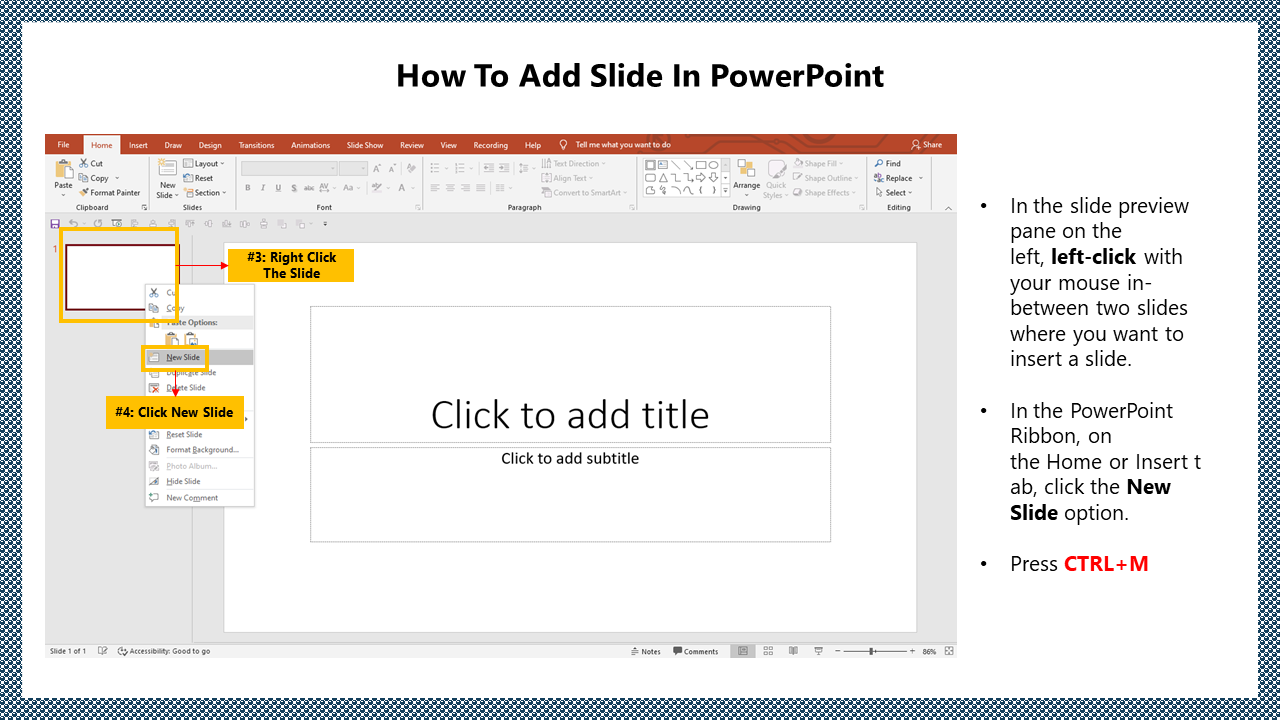Open the Clipboard dialog launcher
Viewport: 1280px width, 720px height.
pyautogui.click(x=144, y=207)
